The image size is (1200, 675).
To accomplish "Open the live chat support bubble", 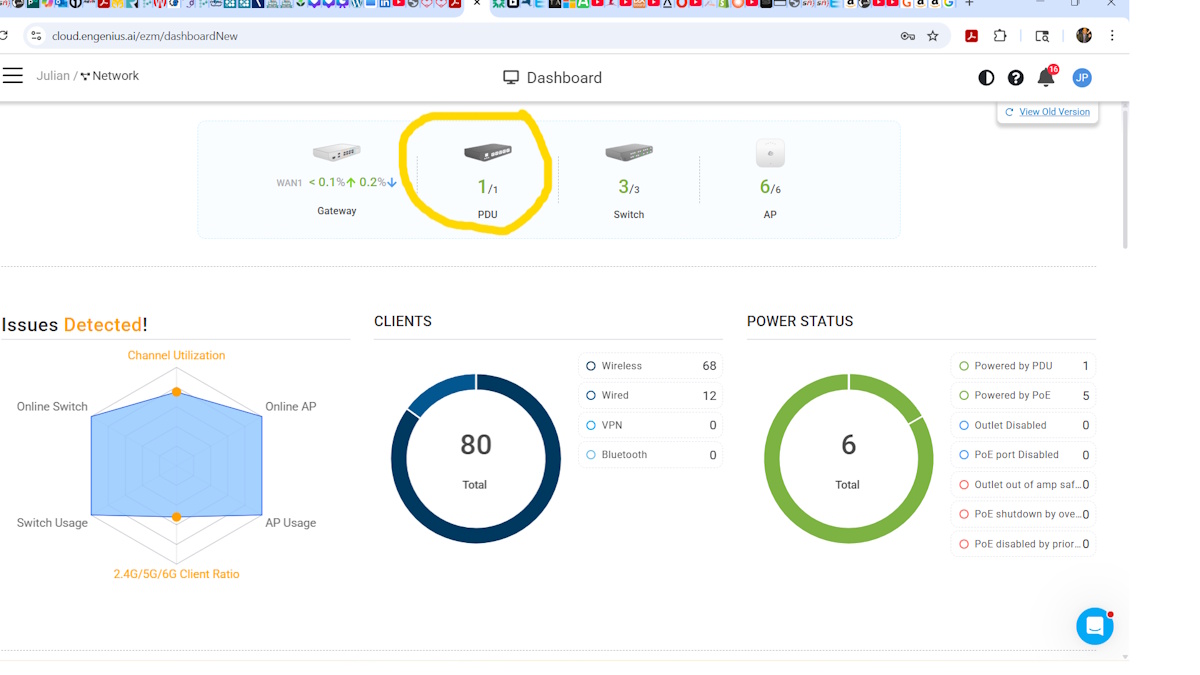I will click(x=1094, y=626).
